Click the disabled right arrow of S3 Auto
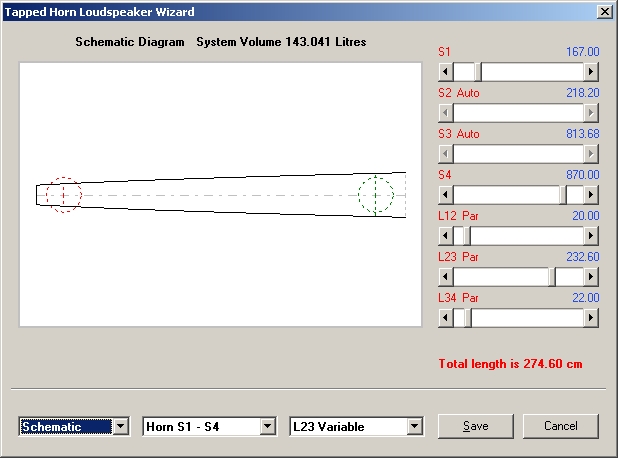The width and height of the screenshot is (618, 458). point(590,154)
